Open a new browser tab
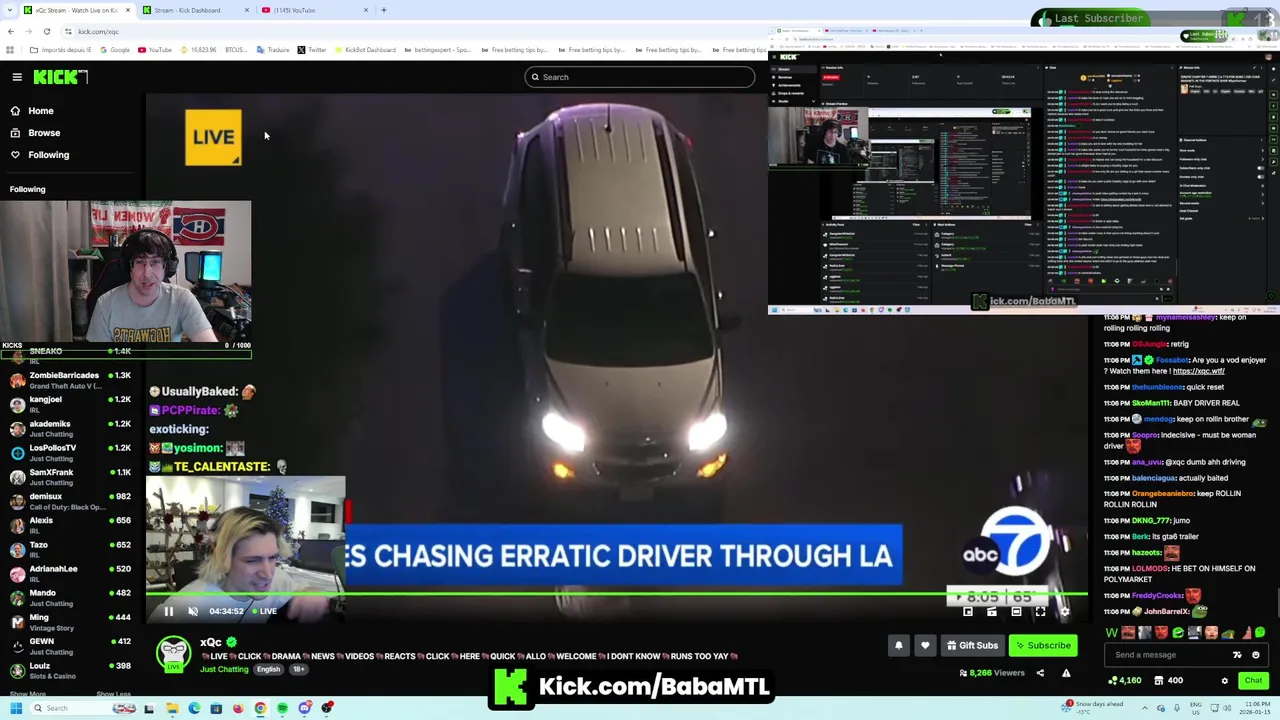1280x720 pixels. pos(384,10)
